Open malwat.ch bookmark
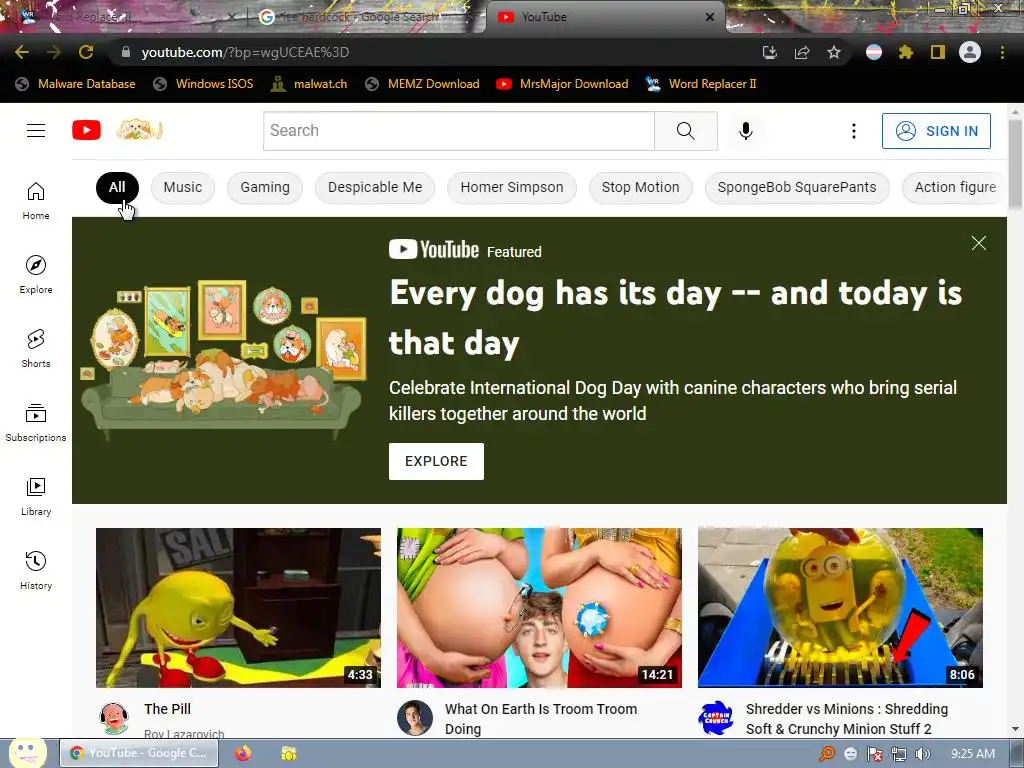 [309, 84]
